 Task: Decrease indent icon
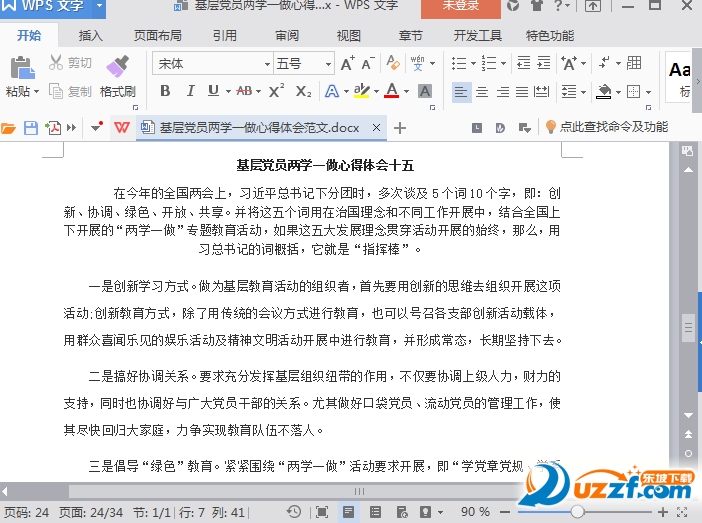(x=523, y=63)
